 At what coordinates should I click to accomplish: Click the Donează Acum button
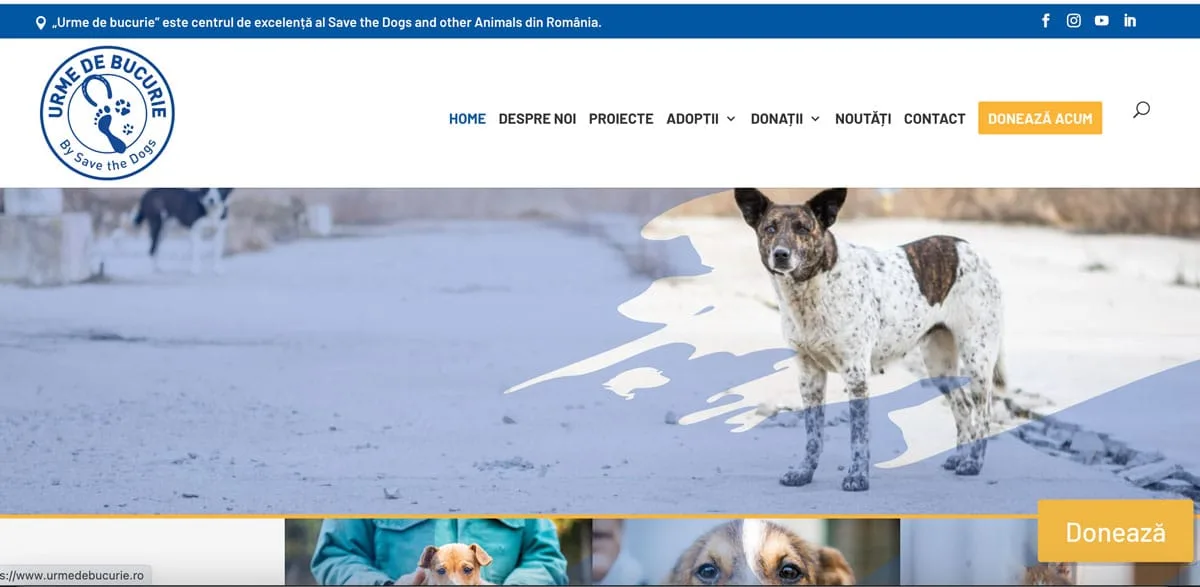coord(1040,118)
